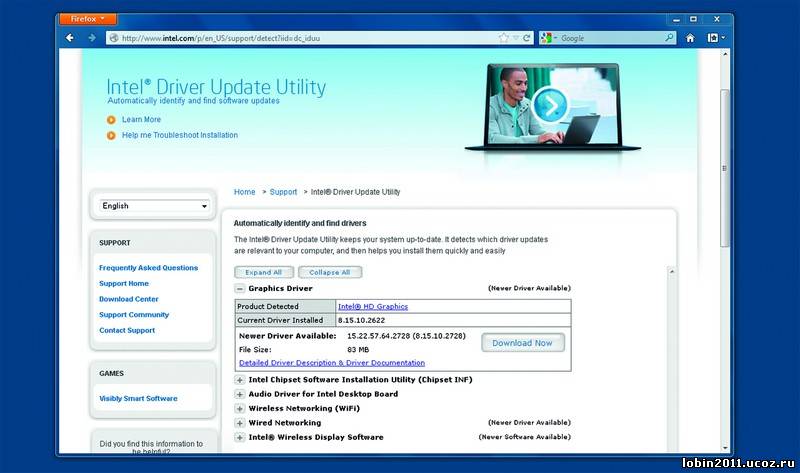The width and height of the screenshot is (800, 473).
Task: Open the bookmarks menu toolbar icon
Action: 715,38
